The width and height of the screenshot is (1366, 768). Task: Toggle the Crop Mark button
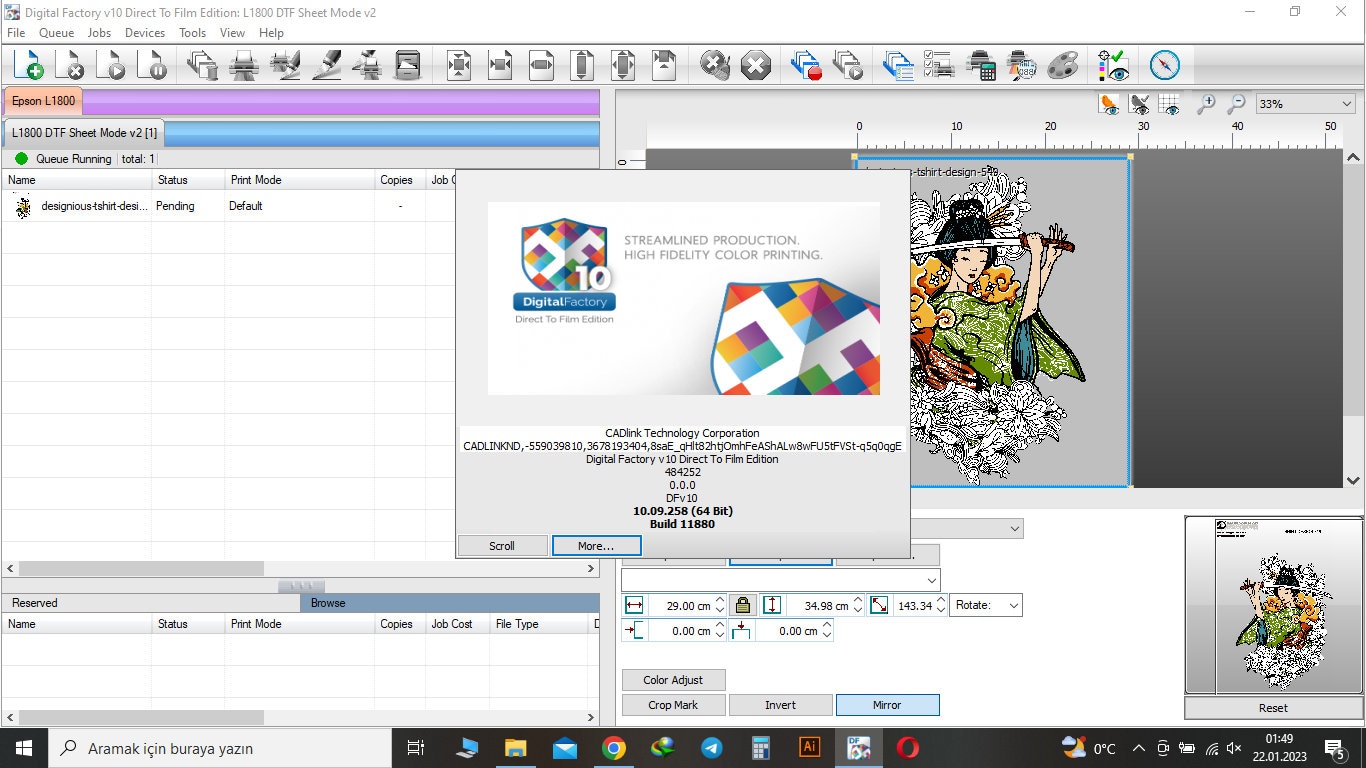(x=673, y=705)
